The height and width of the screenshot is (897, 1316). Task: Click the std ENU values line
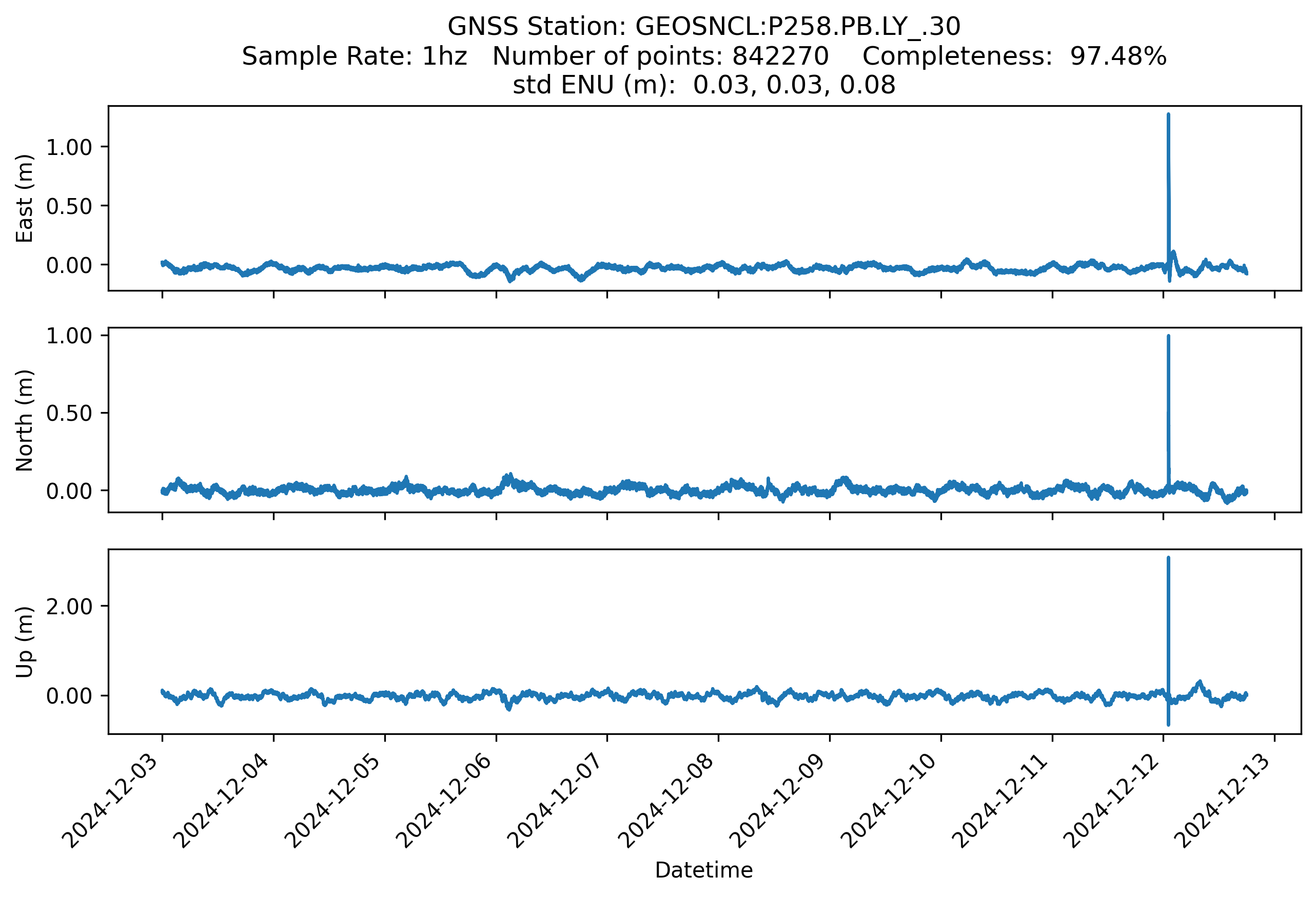pos(704,85)
